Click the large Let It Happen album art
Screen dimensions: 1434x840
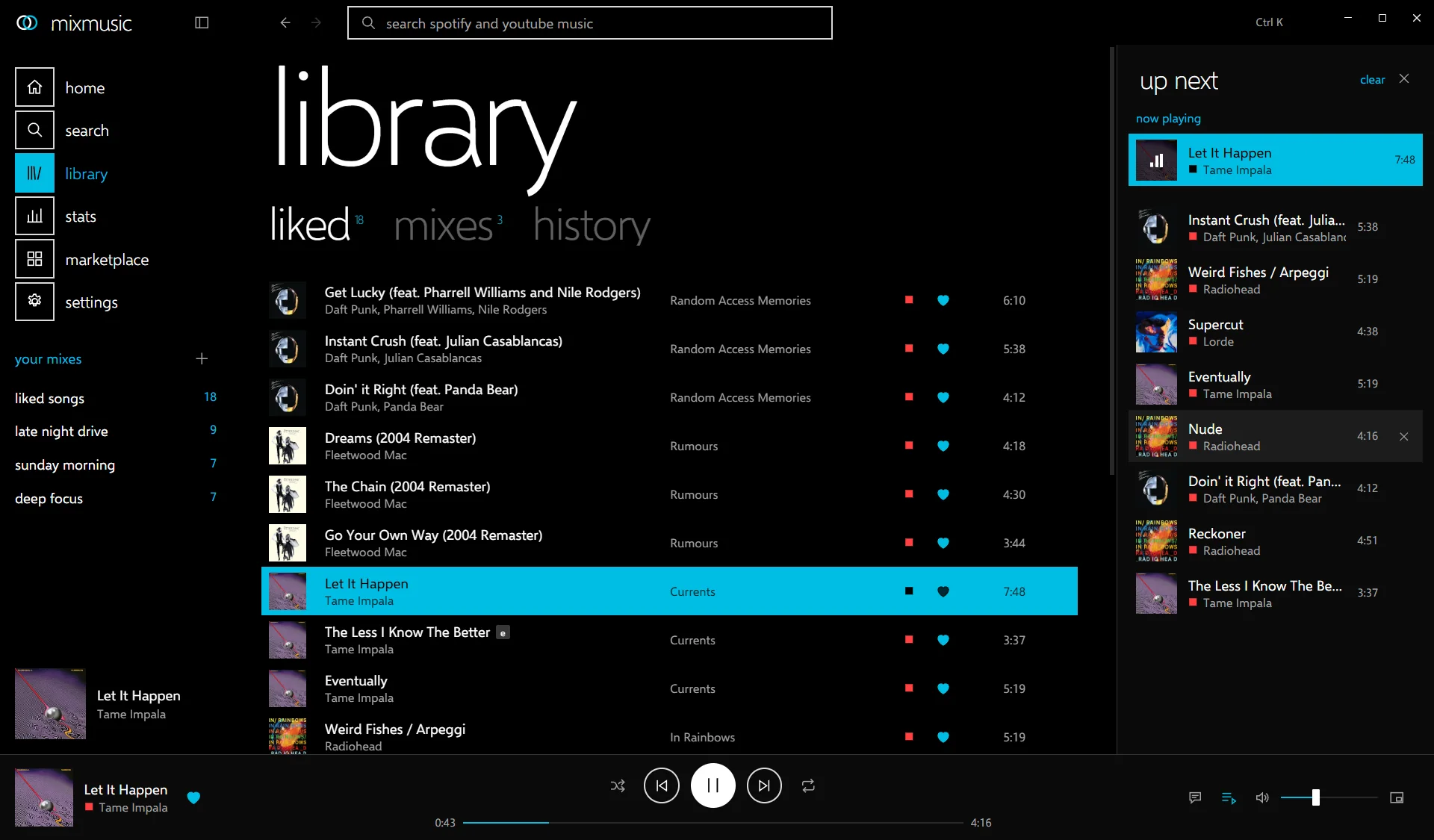(x=50, y=703)
